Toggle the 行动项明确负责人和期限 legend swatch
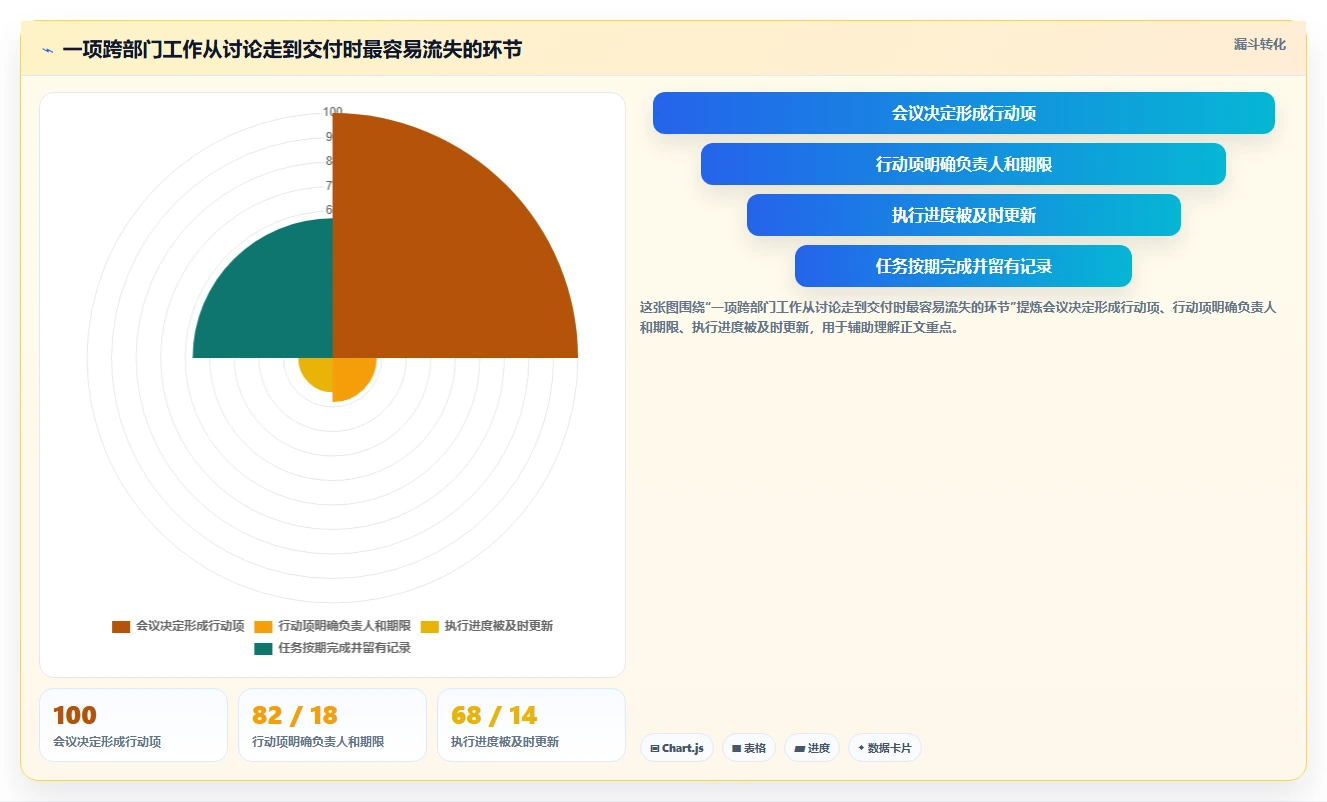Viewport: 1327px width, 802px height. coord(263,626)
